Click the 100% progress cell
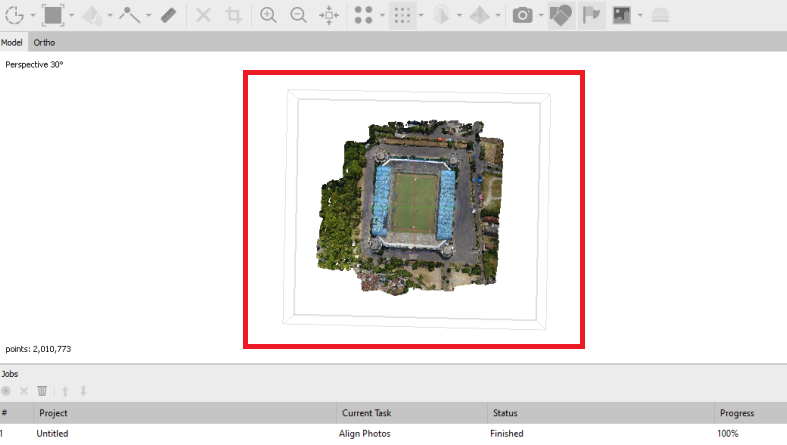The image size is (787, 445). point(727,433)
